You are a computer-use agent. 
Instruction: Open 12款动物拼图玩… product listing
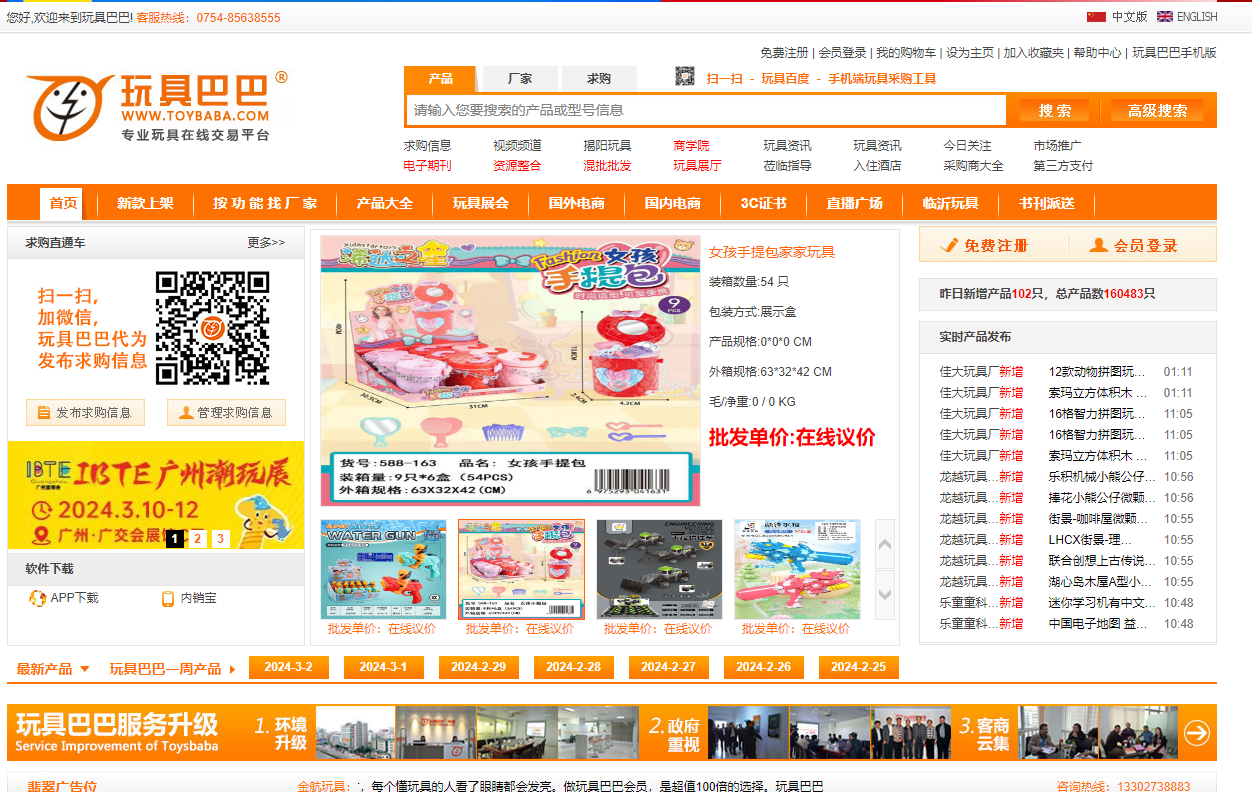[1097, 372]
